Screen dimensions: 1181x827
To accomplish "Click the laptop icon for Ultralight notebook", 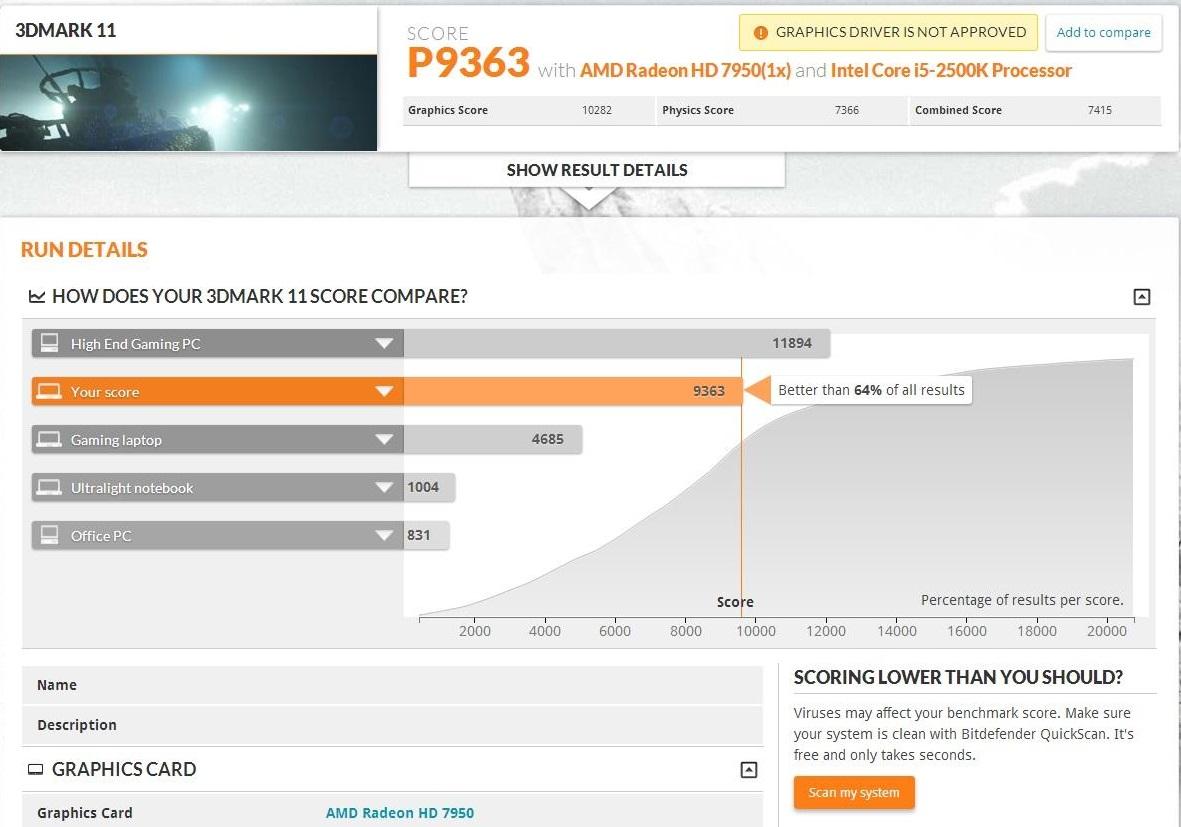I will (x=49, y=488).
